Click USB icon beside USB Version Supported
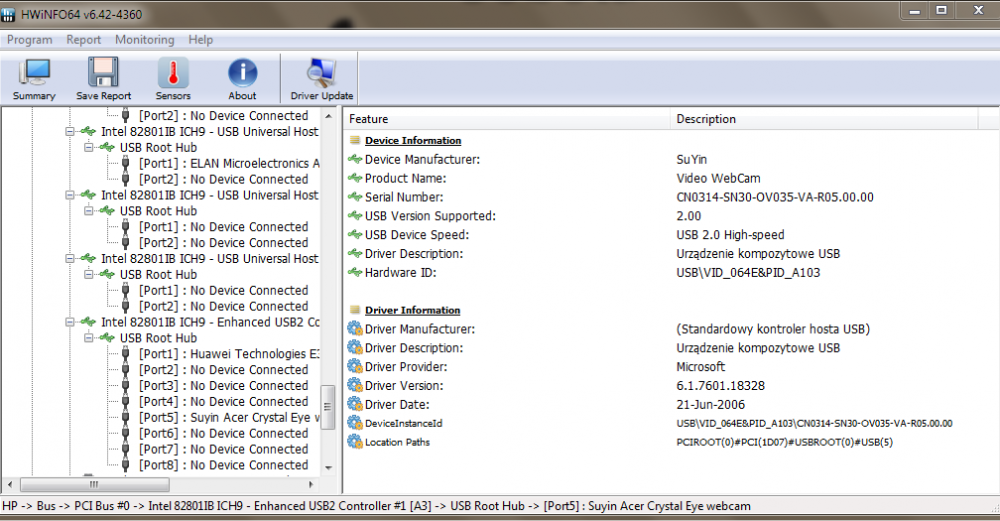Viewport: 1000px width, 521px height. (x=355, y=216)
